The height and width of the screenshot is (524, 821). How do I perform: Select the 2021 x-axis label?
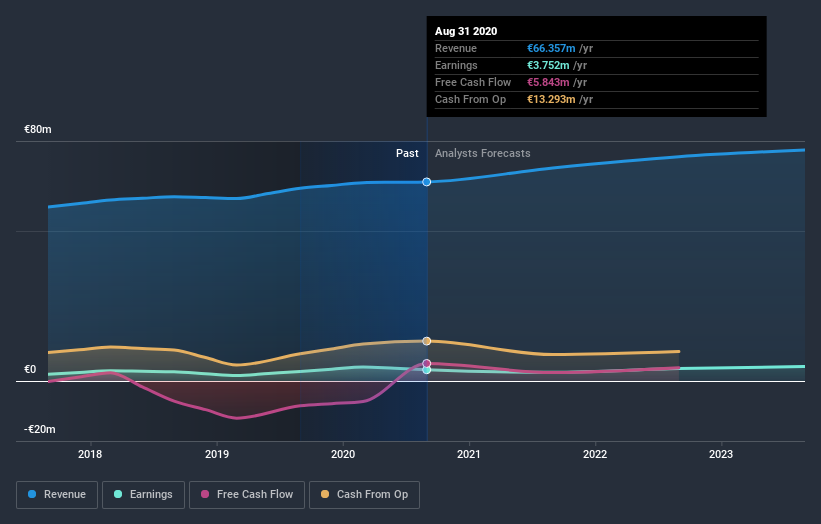coord(469,454)
